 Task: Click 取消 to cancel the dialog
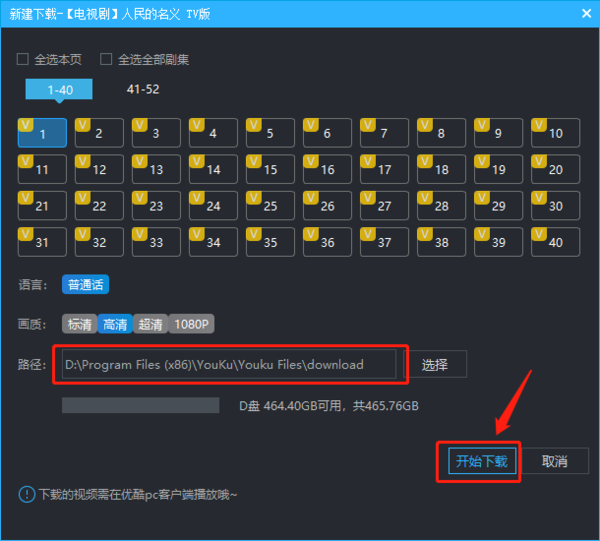pyautogui.click(x=554, y=461)
